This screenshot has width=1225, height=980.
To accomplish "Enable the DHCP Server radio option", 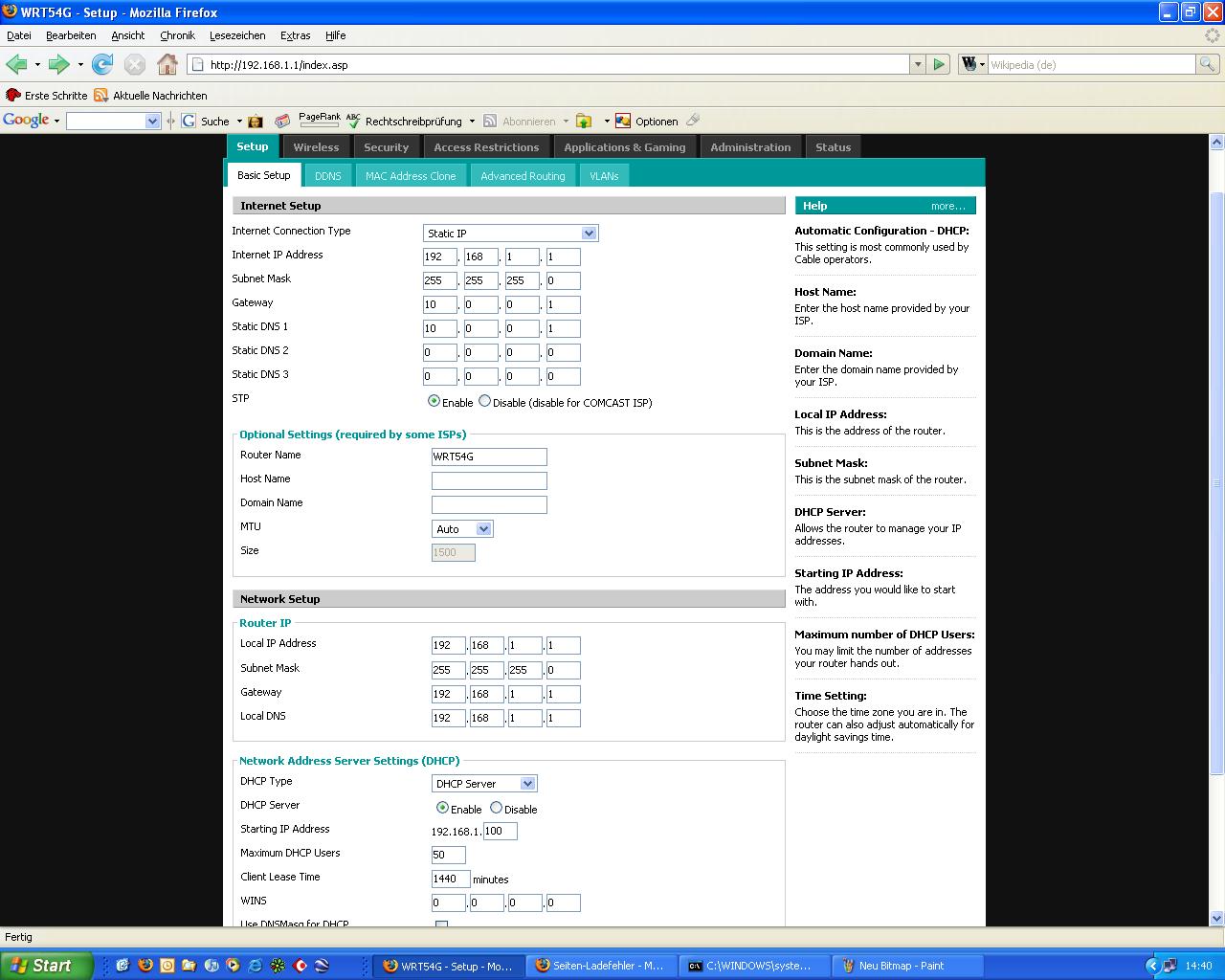I will [x=442, y=808].
